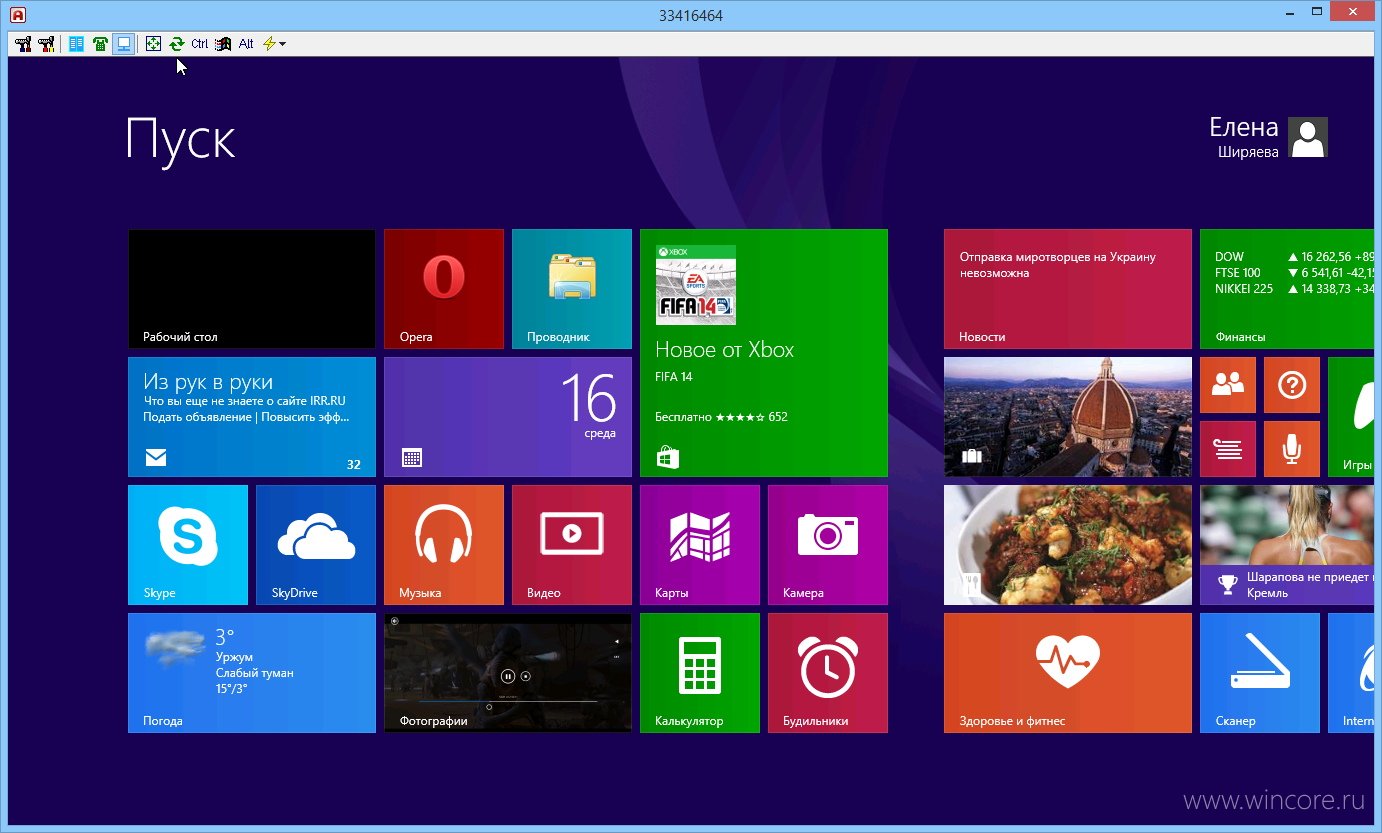Screen dimensions: 1382x833
Task: Open the Будильники alarm clock tile
Action: click(x=828, y=673)
